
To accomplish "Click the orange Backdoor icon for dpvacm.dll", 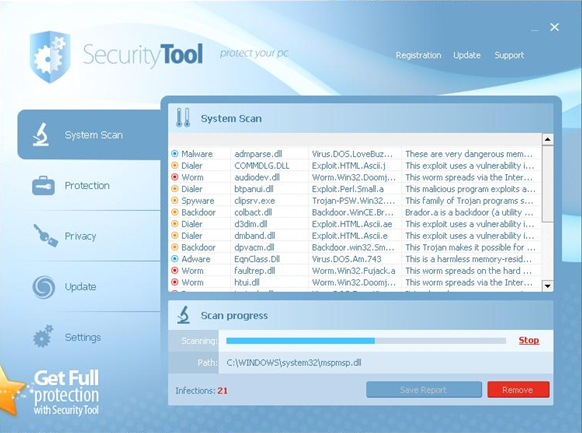I will coord(174,247).
